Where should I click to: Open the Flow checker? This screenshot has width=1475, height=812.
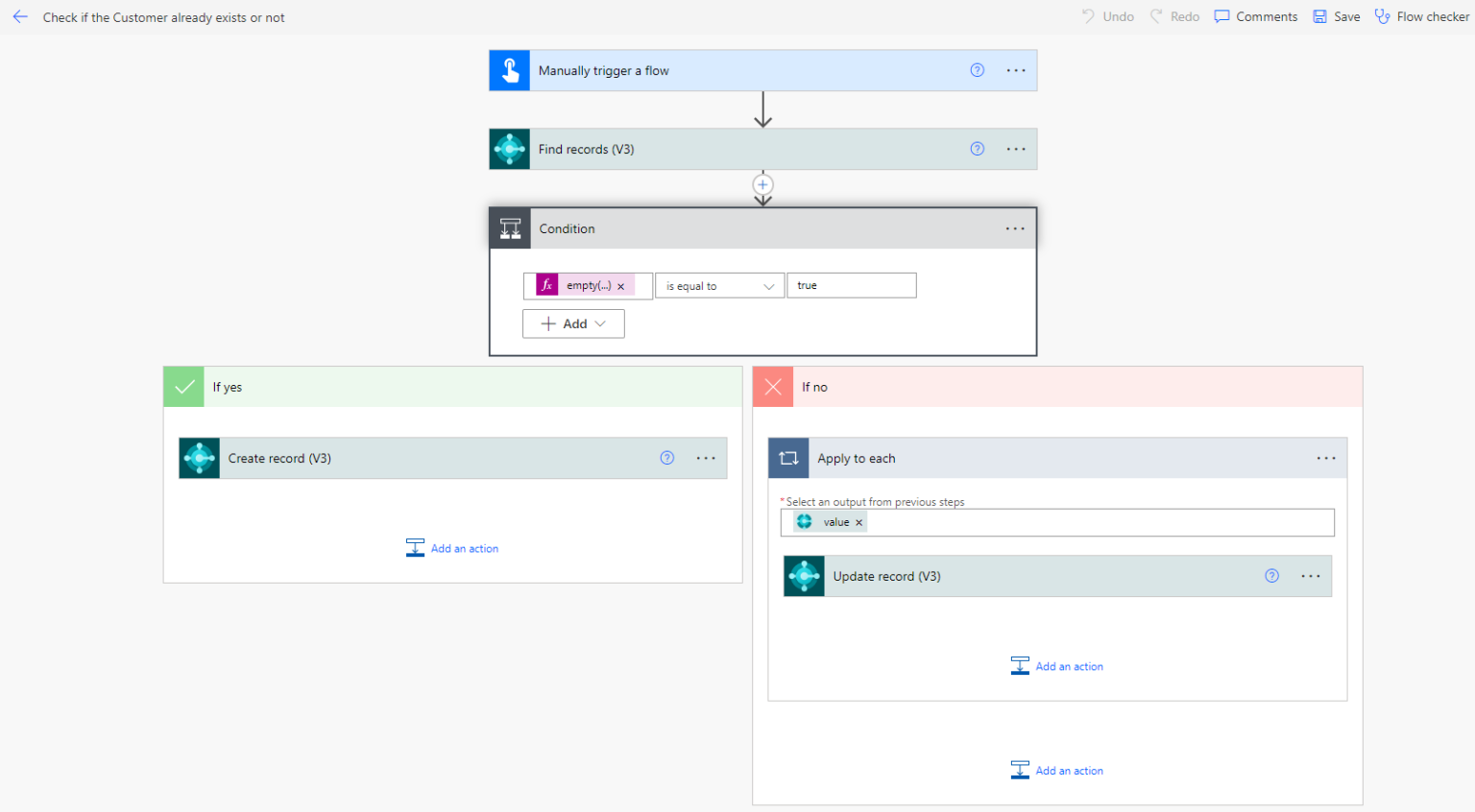tap(1421, 16)
